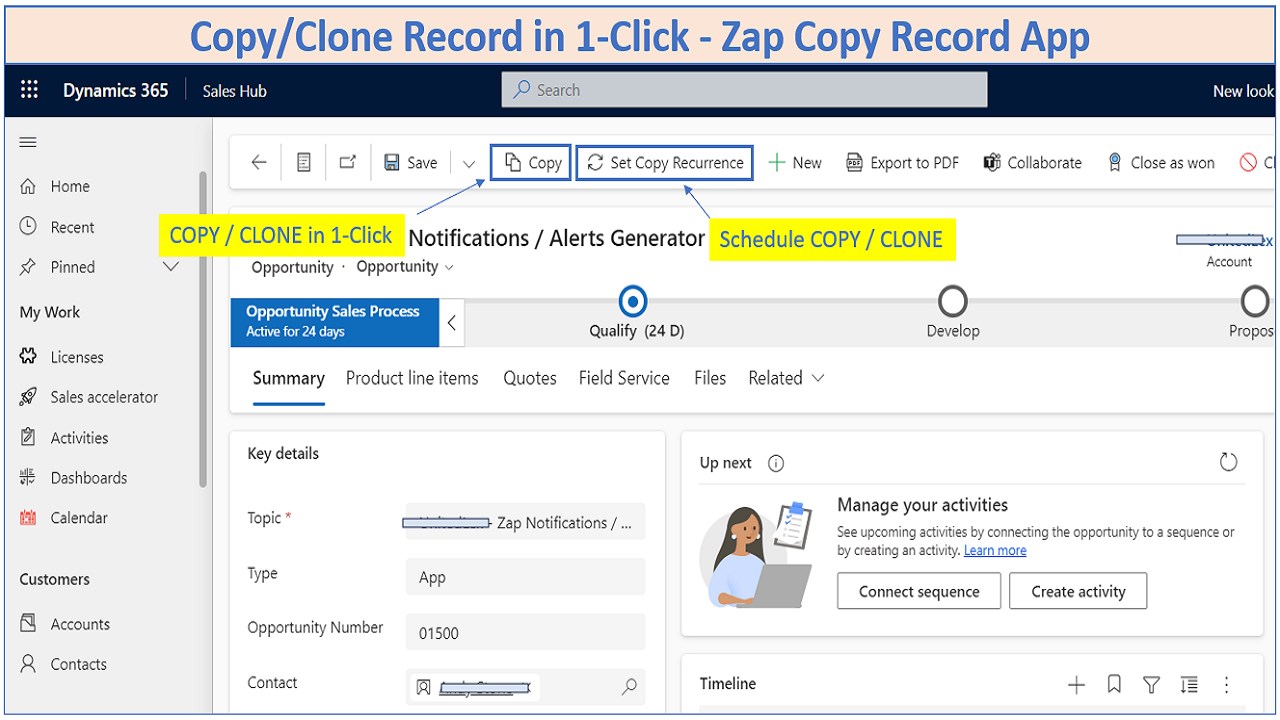Click the Copy button in toolbar
Screen dimensions: 1280x720
coord(531,162)
